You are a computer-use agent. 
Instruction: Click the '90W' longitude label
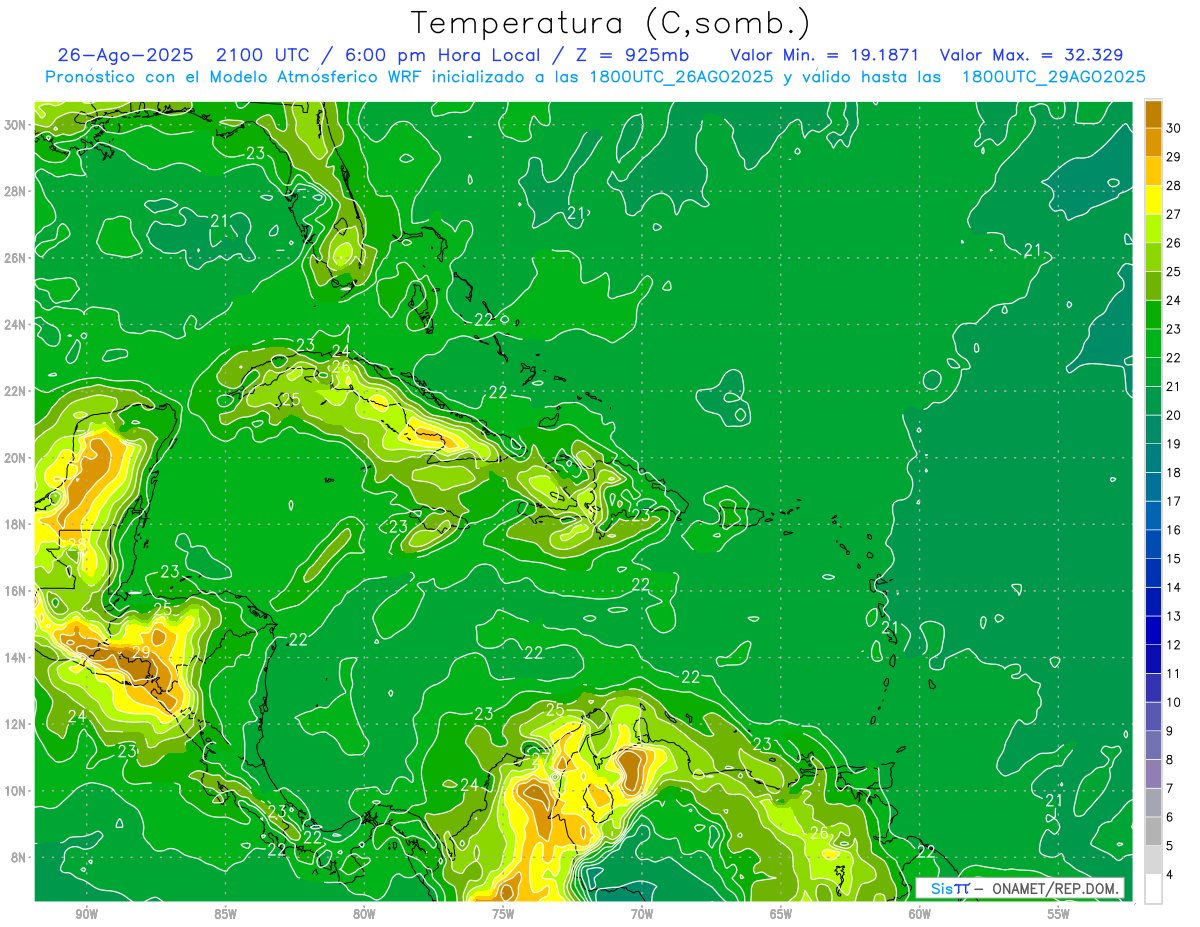coord(87,914)
